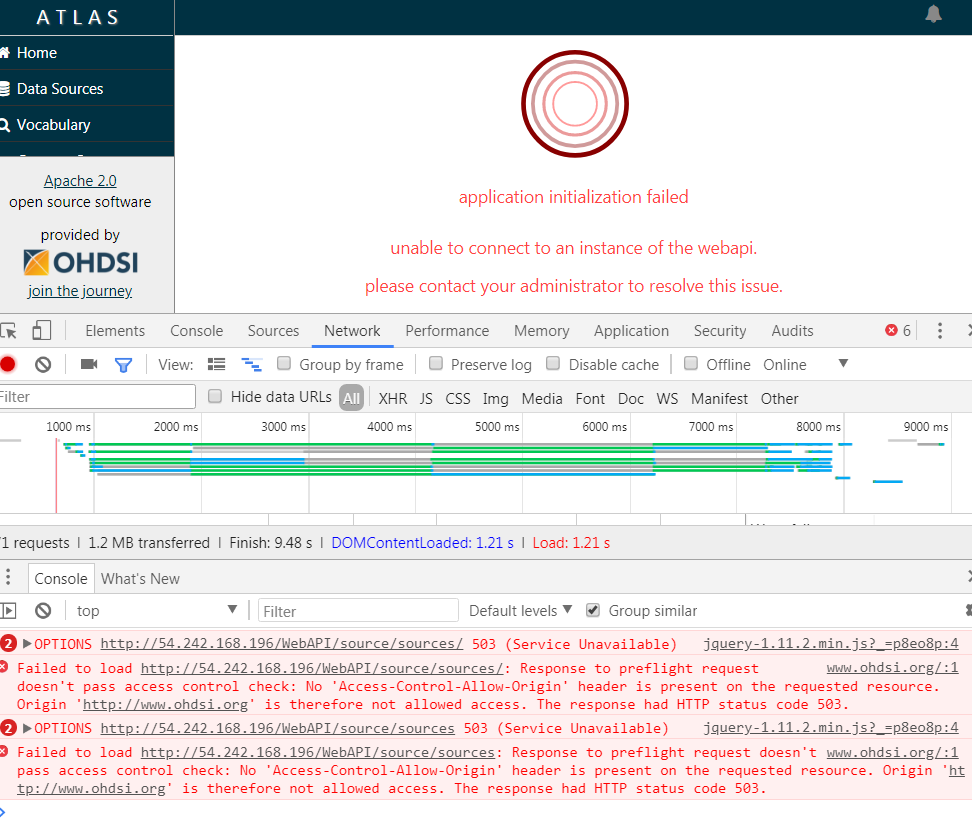Enable the Preserve log checkbox
This screenshot has height=824, width=972.
436,364
